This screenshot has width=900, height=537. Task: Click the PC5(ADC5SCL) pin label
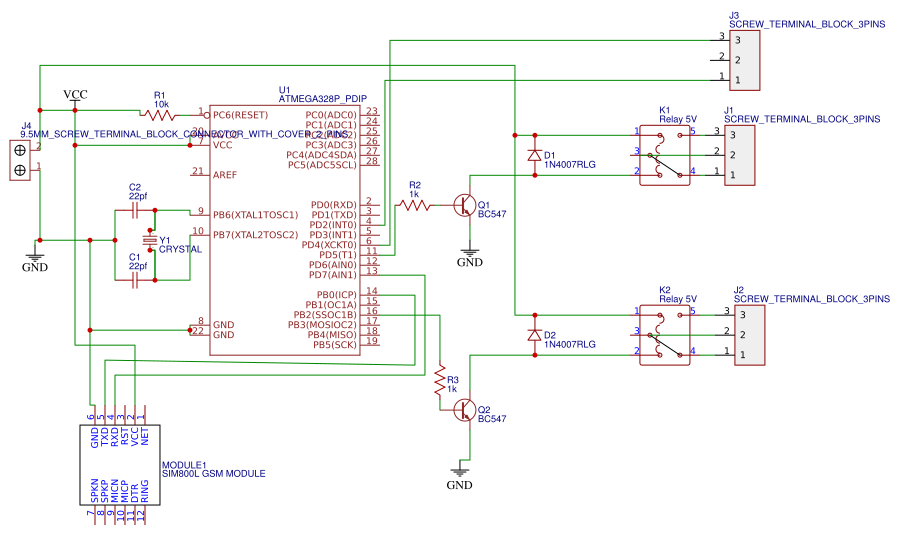[x=323, y=165]
